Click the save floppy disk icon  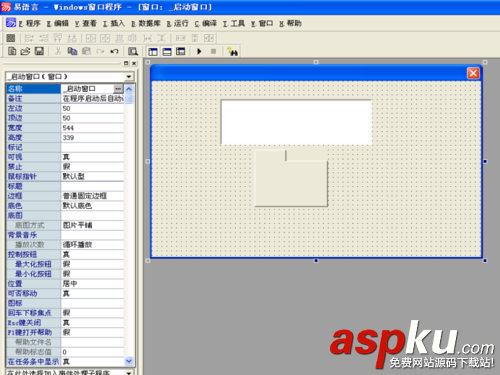coord(39,51)
